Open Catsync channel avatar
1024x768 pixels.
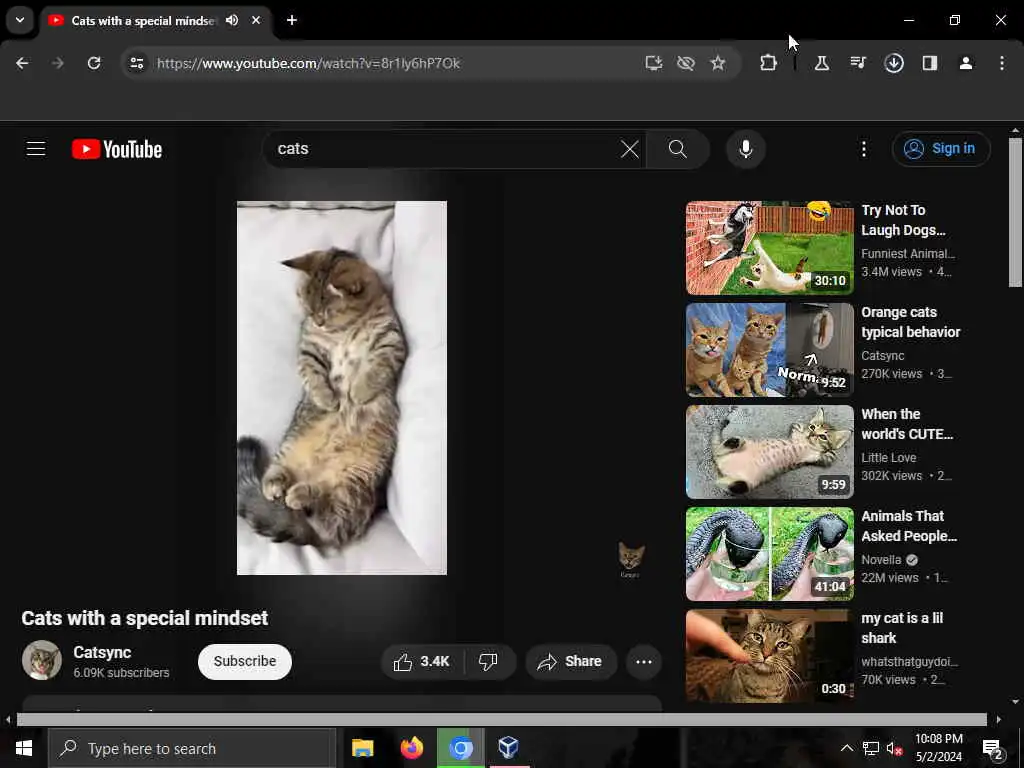pos(42,660)
